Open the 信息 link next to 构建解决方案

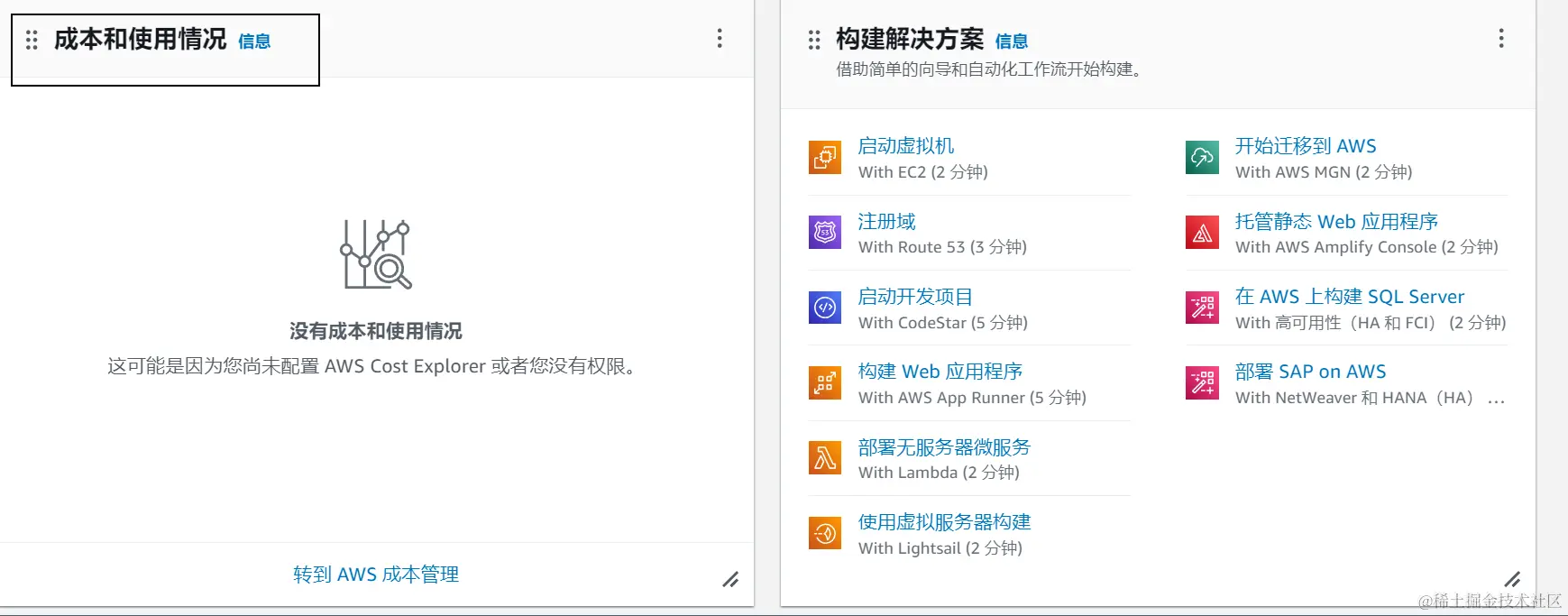(1012, 41)
